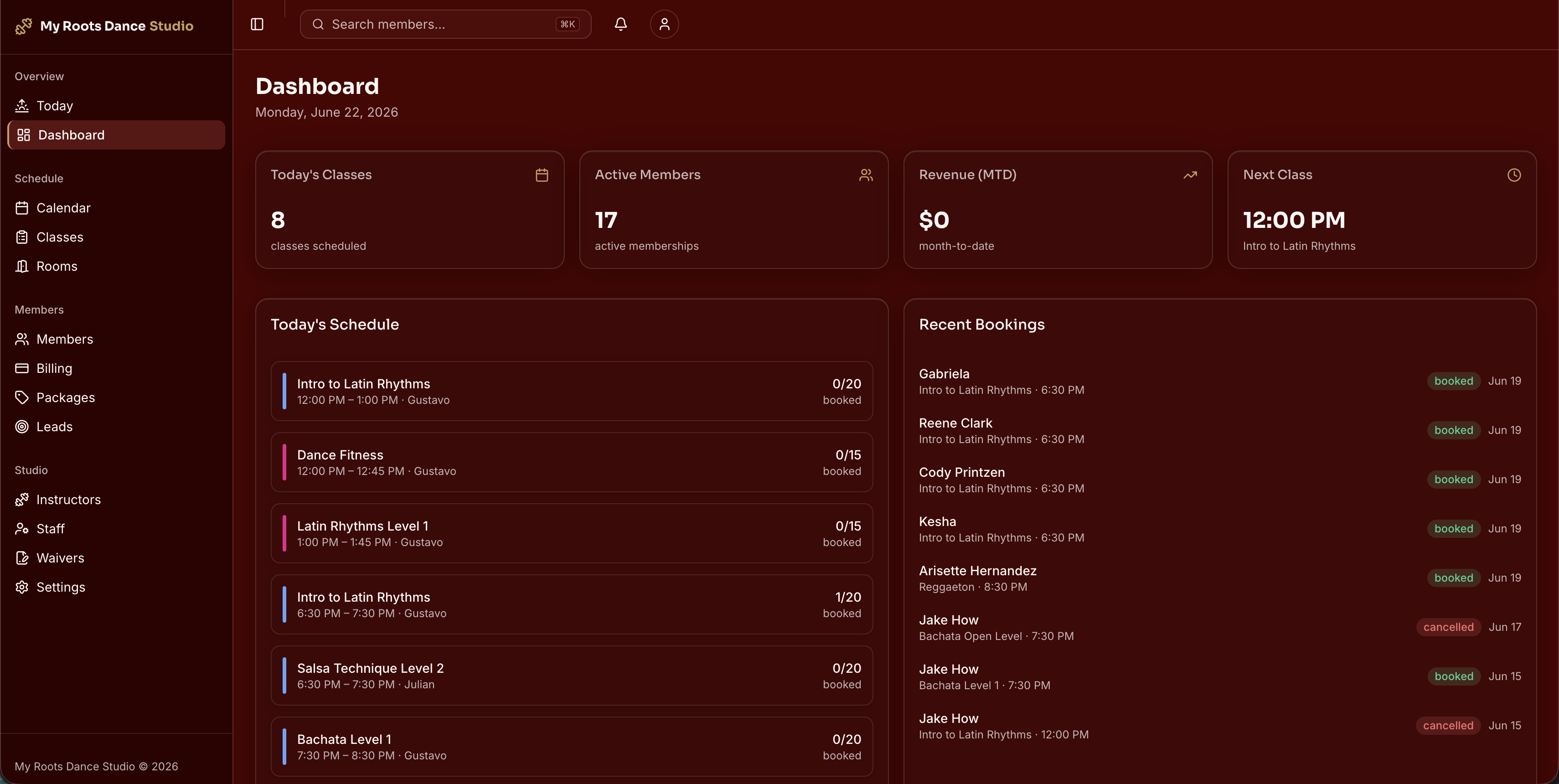The width and height of the screenshot is (1559, 784).
Task: Click the Waivers signature icon
Action: pos(22,558)
